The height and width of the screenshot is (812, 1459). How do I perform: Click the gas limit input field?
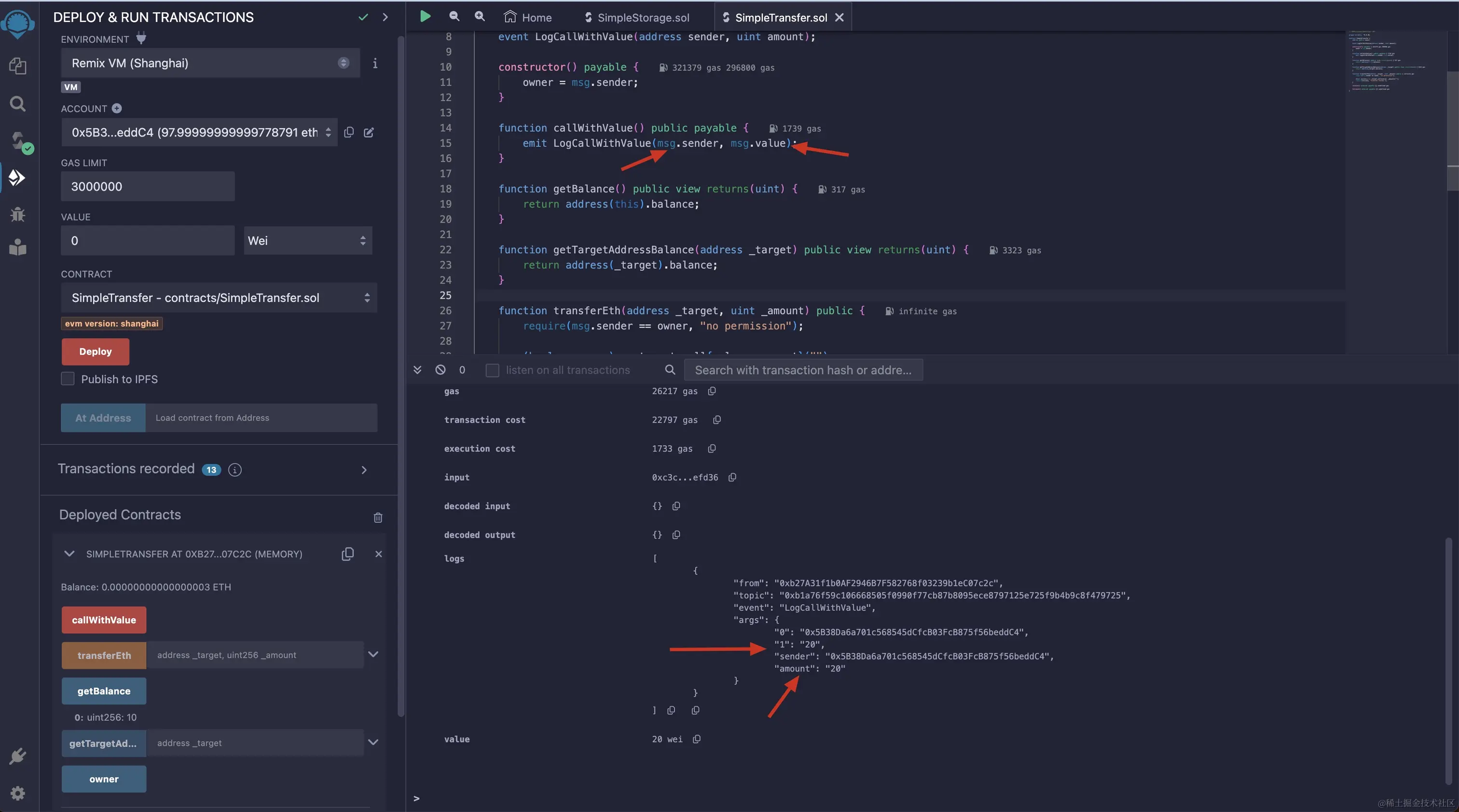147,186
